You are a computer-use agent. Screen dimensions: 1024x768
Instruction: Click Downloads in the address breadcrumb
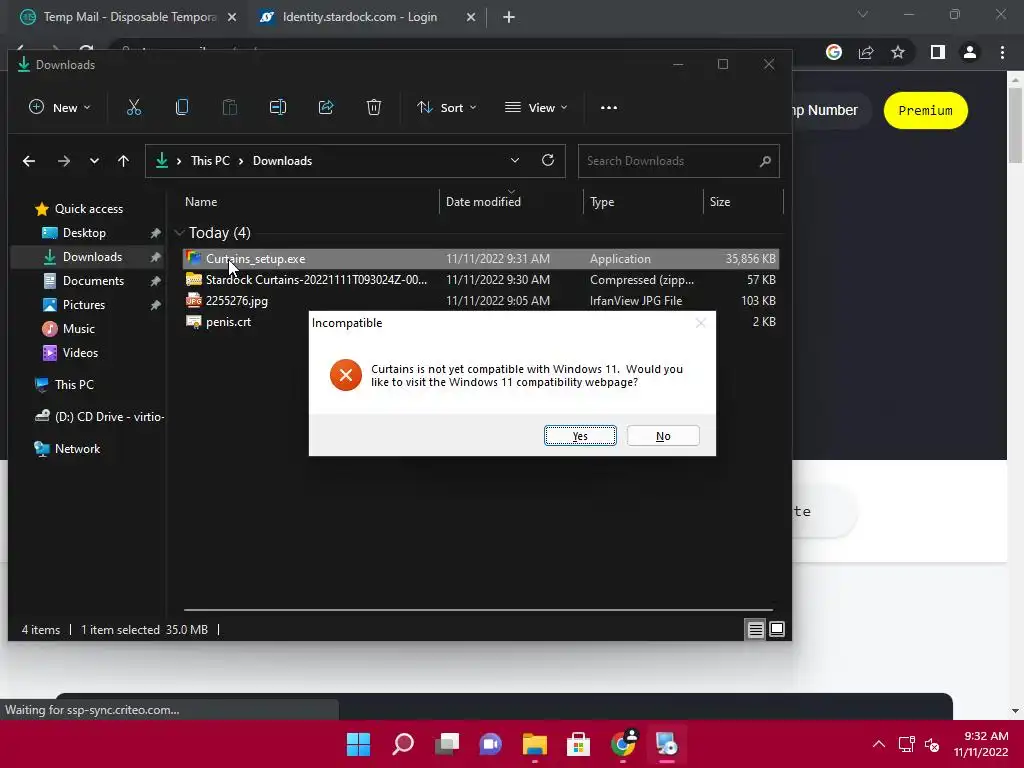[282, 161]
